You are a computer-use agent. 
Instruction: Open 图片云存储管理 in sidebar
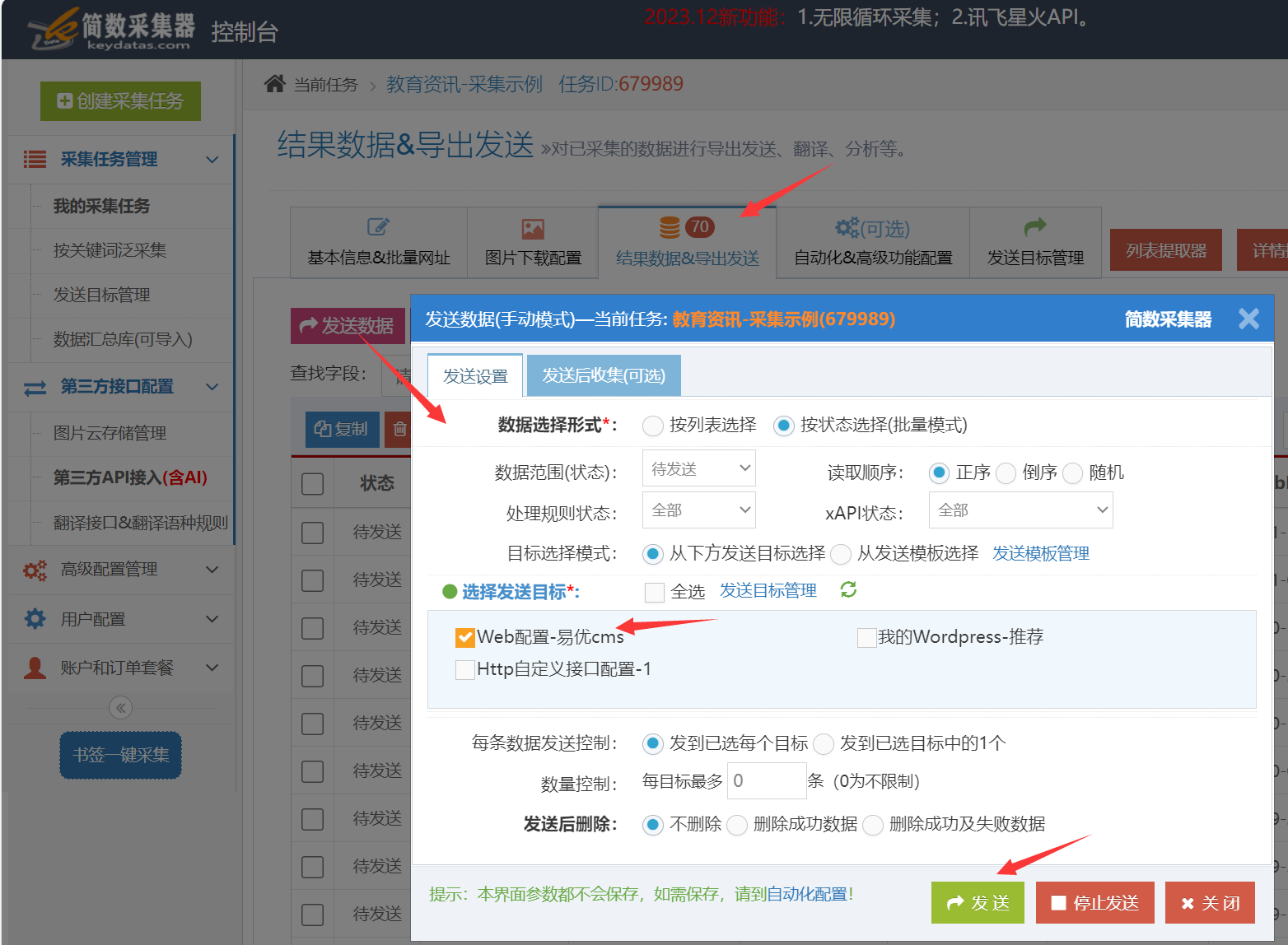click(x=110, y=433)
